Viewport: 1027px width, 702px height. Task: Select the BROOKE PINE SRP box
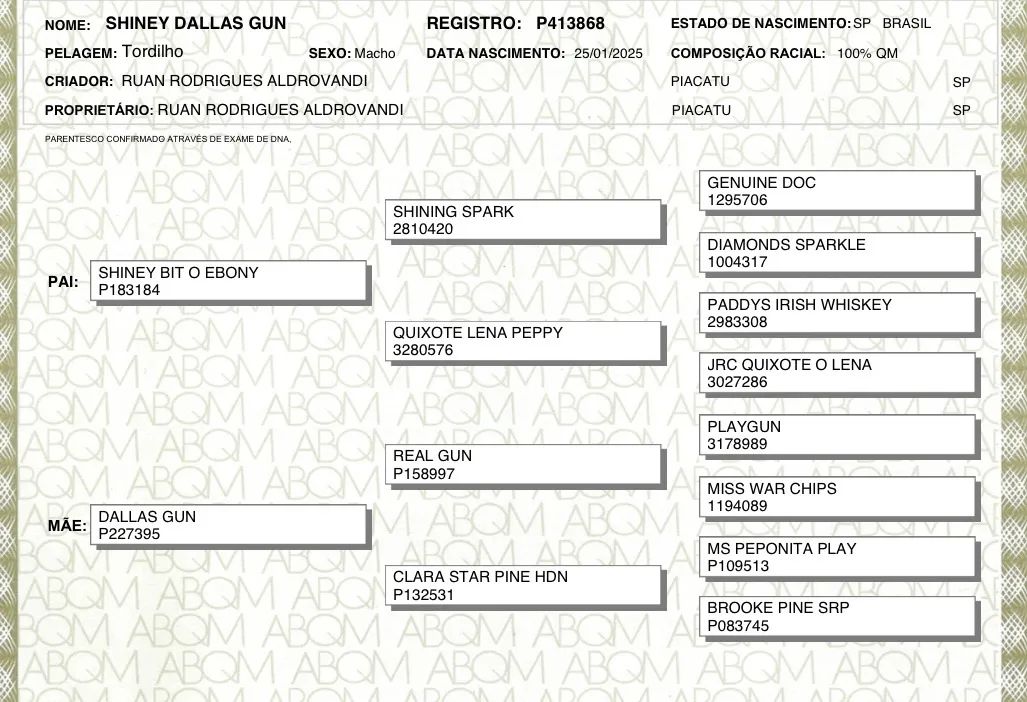[x=838, y=616]
